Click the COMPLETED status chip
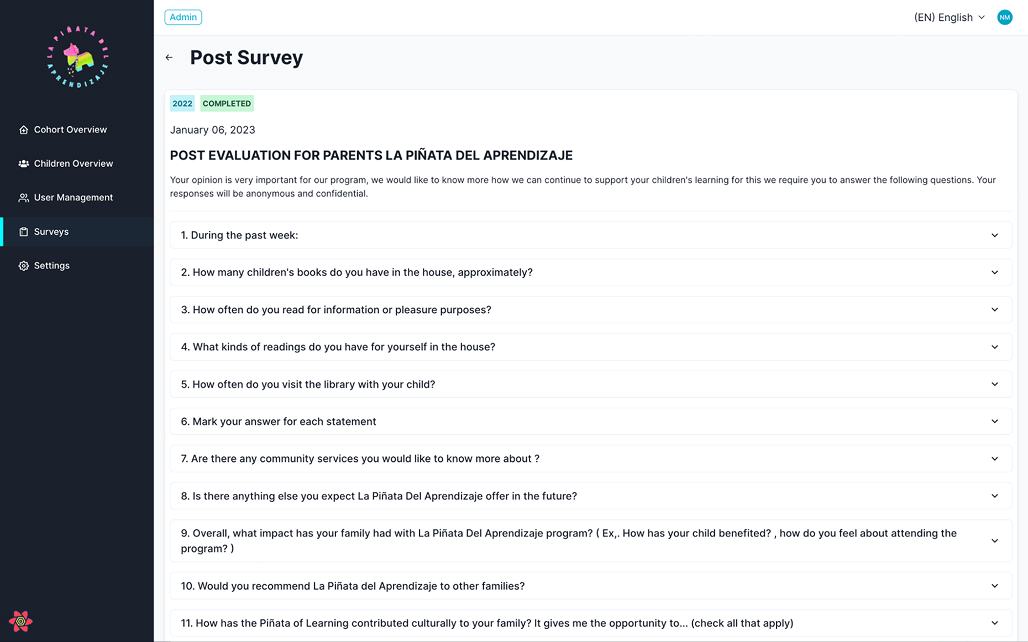 click(x=226, y=103)
